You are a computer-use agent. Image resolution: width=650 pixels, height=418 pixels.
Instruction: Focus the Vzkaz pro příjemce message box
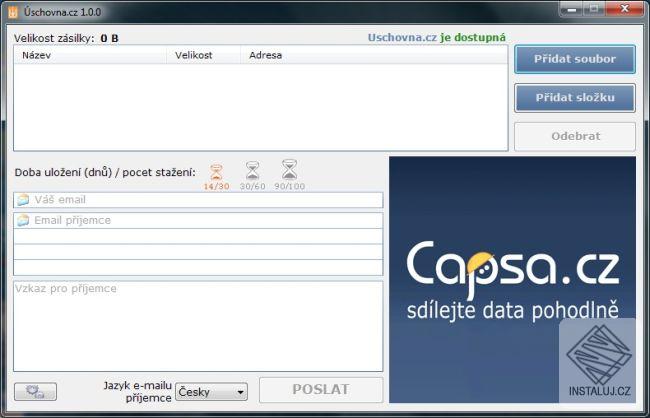click(198, 326)
